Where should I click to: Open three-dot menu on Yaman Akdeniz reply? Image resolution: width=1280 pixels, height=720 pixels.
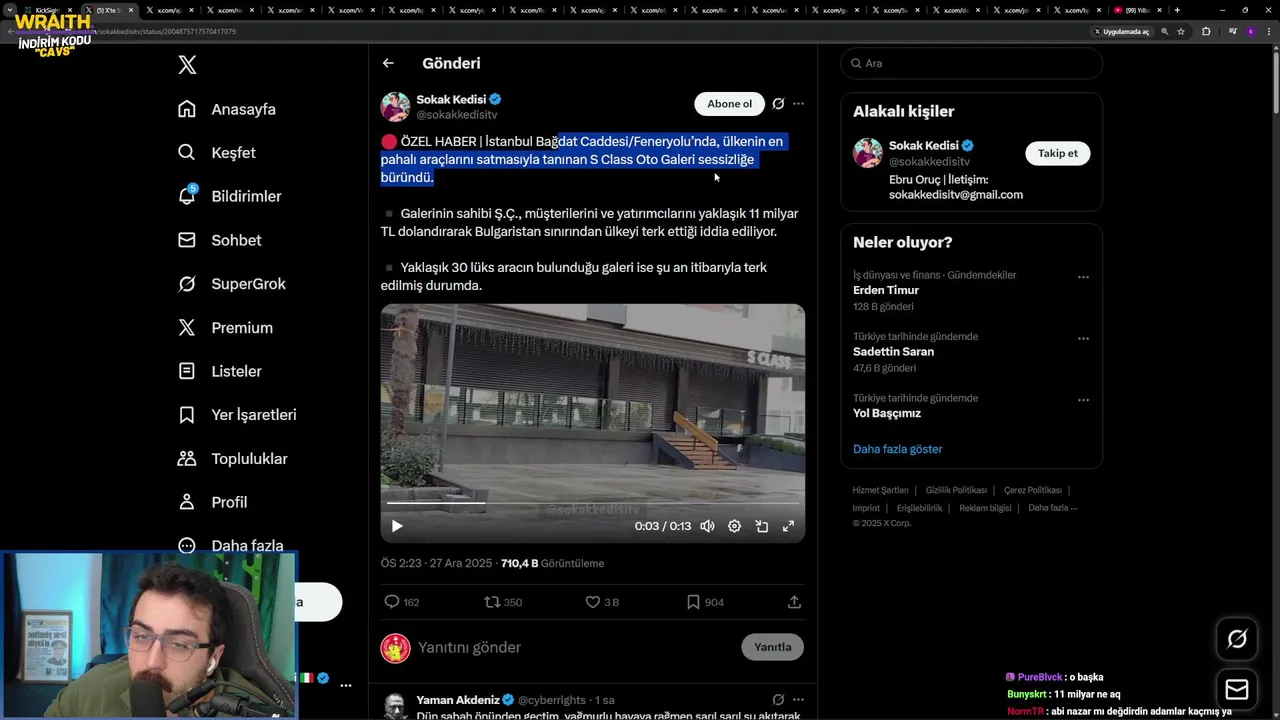798,700
